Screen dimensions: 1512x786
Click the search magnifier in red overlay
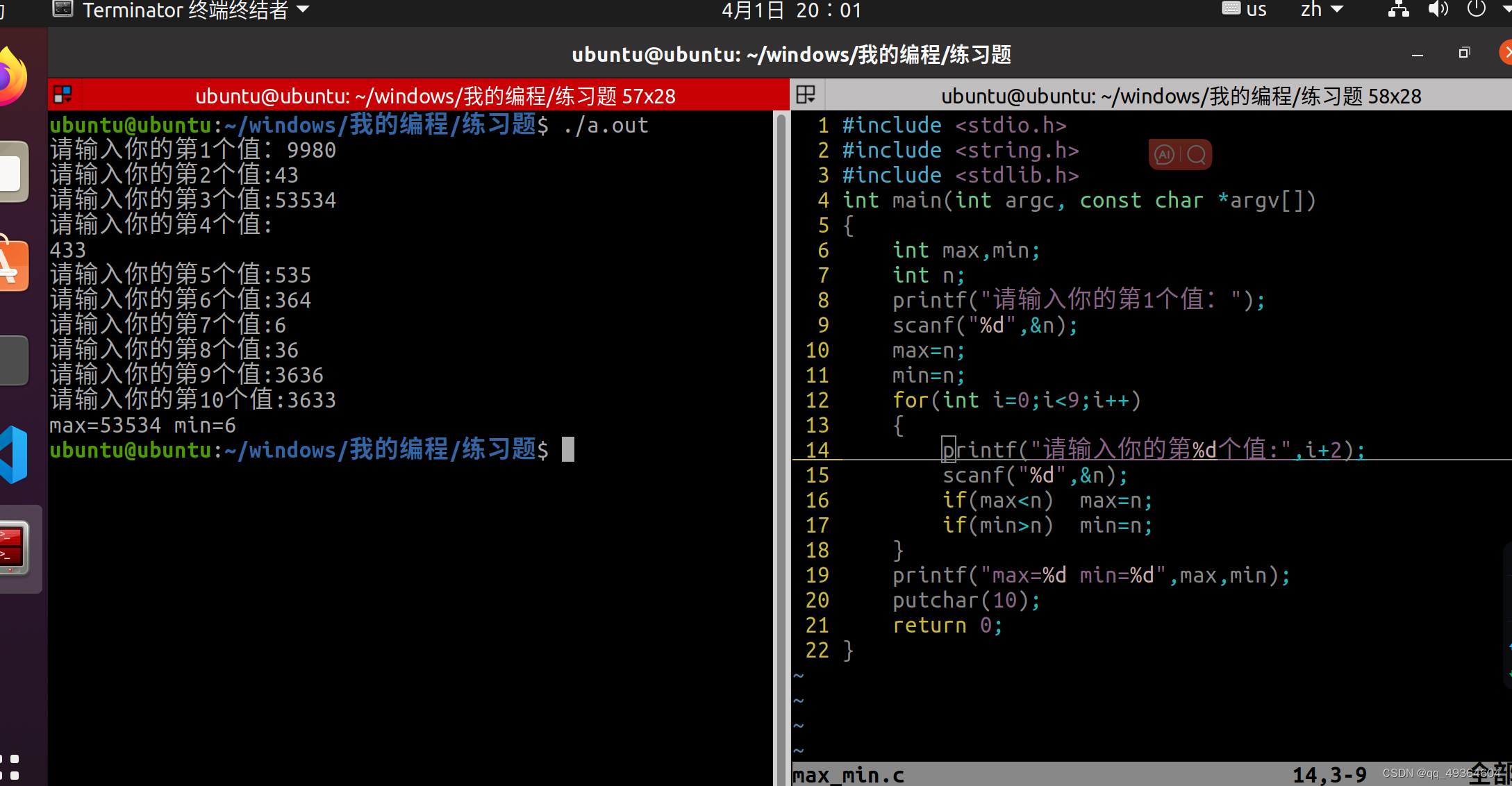[1196, 154]
